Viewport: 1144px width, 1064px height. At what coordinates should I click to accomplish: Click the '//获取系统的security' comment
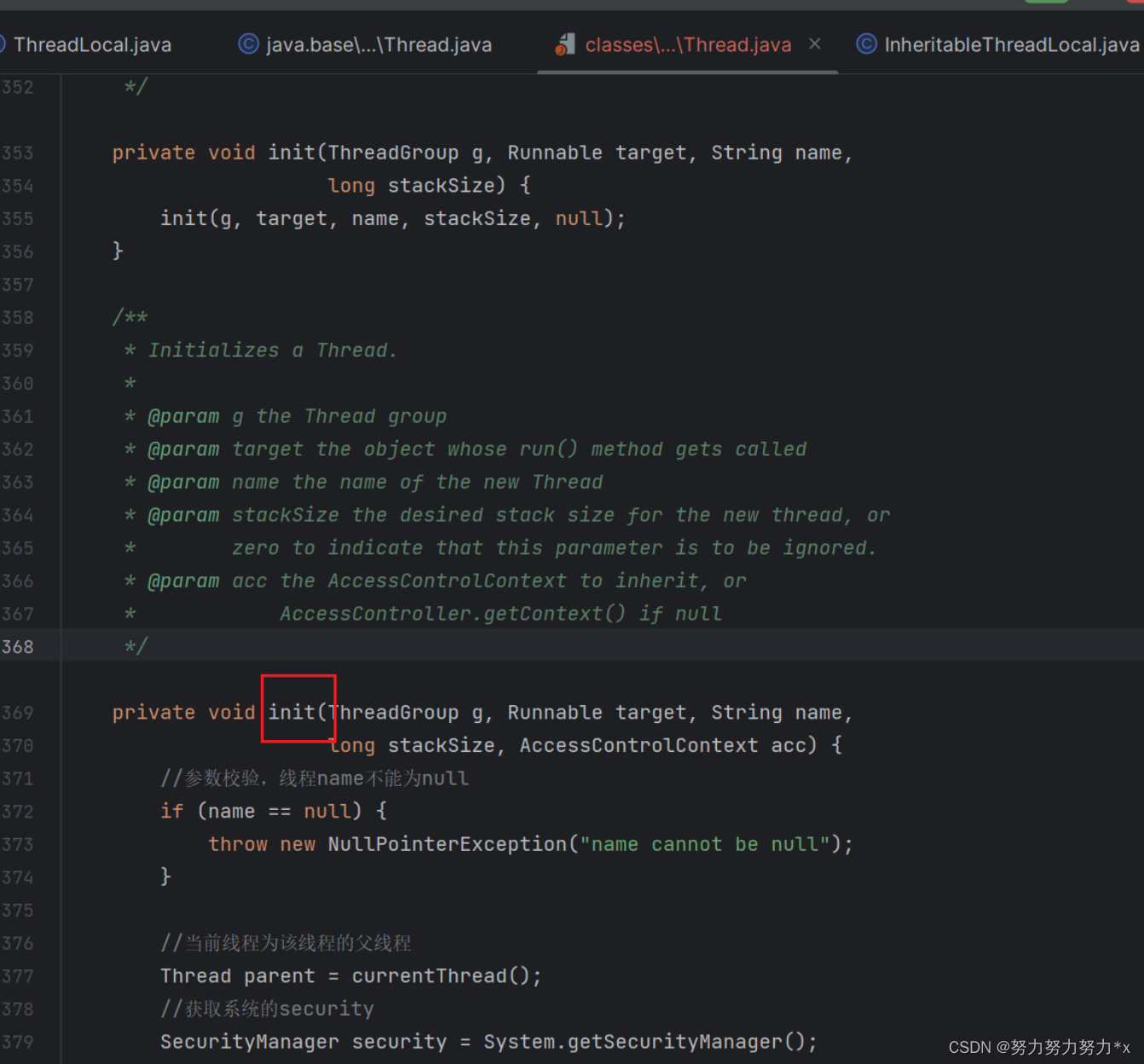[x=267, y=1009]
